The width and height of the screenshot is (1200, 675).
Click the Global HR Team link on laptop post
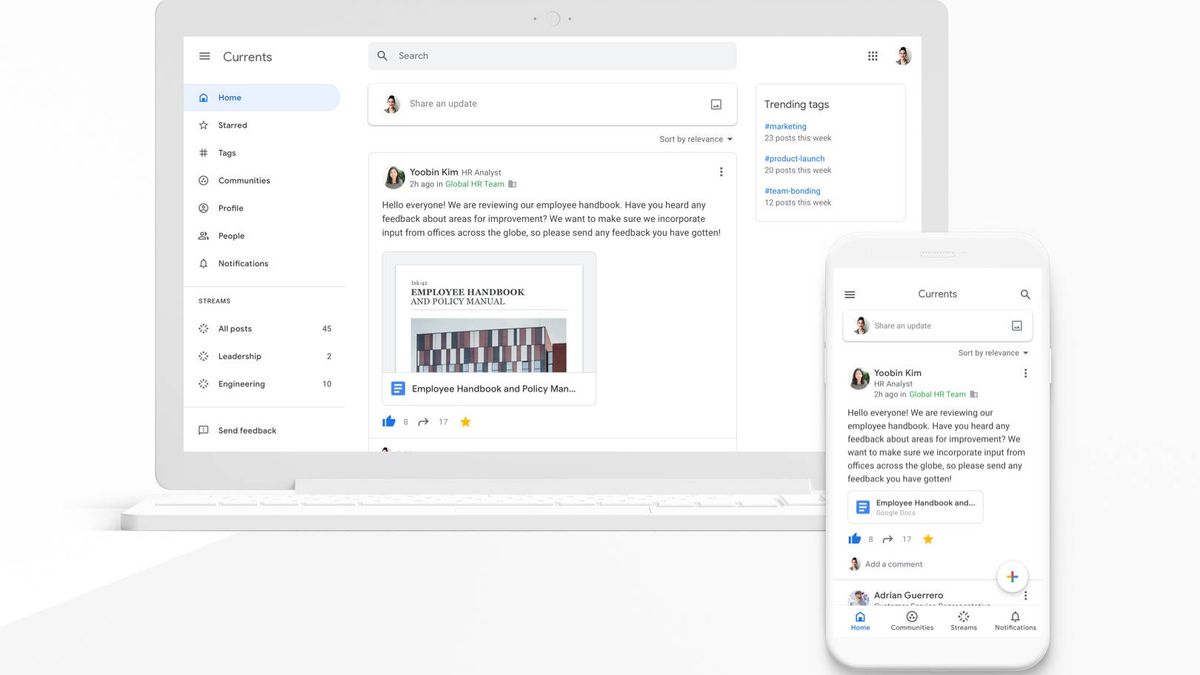tap(475, 184)
